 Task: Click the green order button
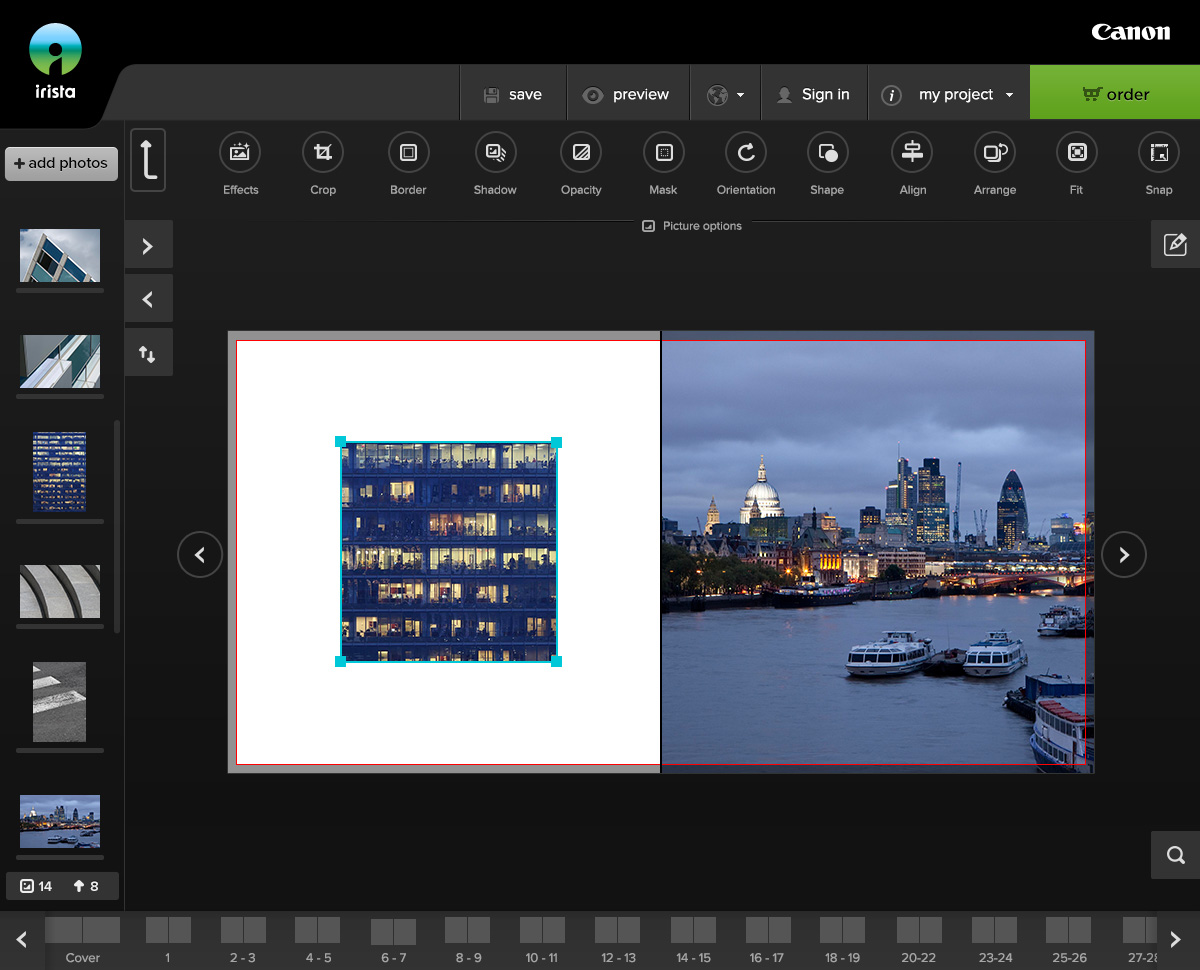(1114, 94)
